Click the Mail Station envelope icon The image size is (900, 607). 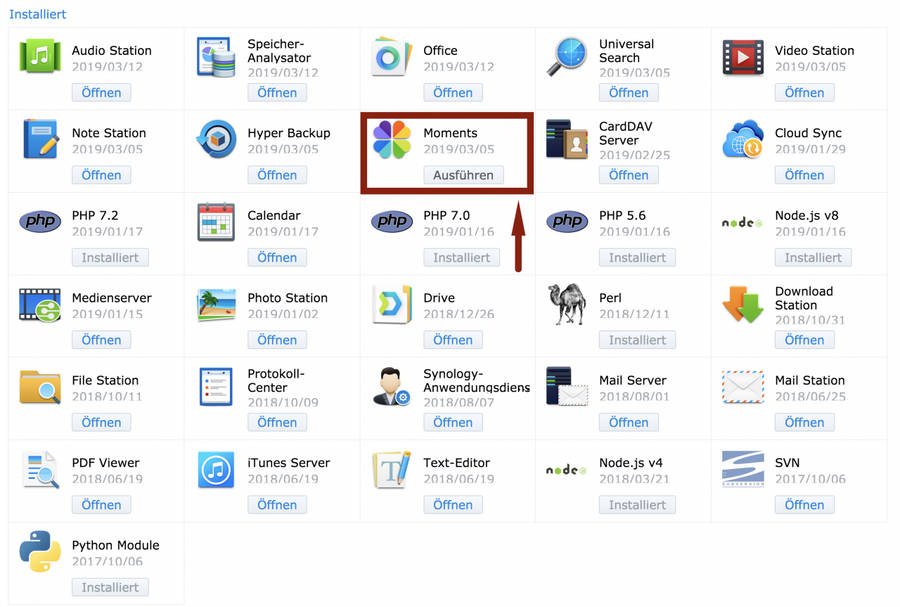click(743, 387)
